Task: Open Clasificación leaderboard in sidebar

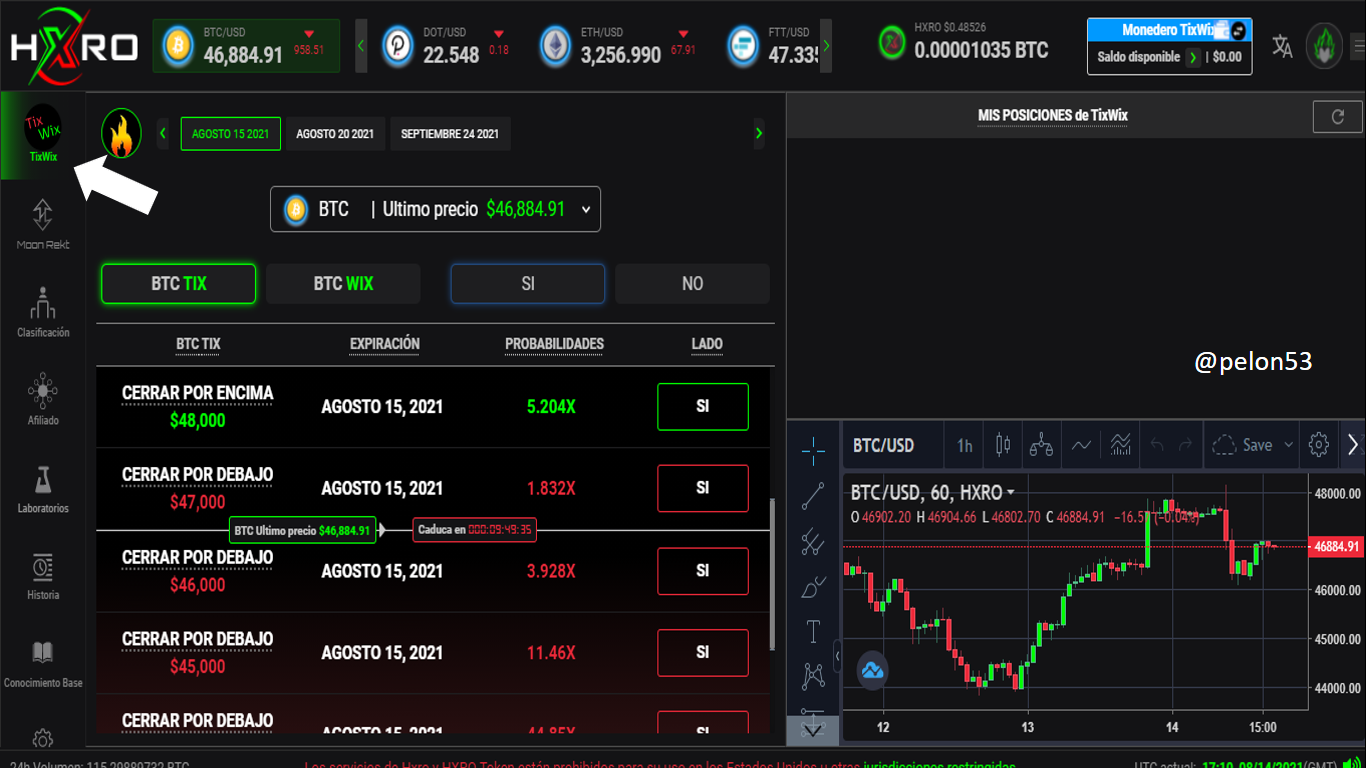Action: click(42, 311)
